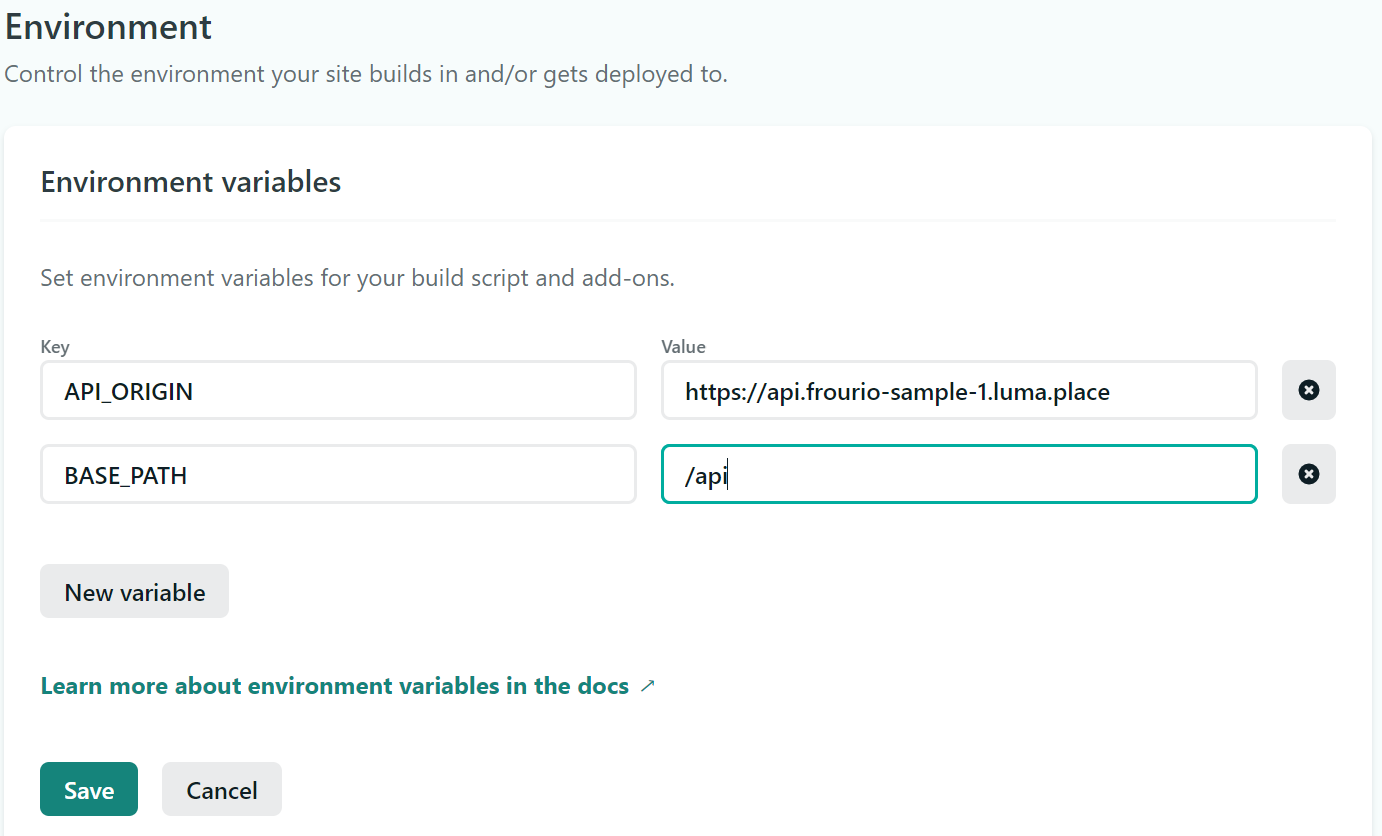This screenshot has width=1382, height=836.
Task: Click empty space right of New variable button
Action: (700, 591)
